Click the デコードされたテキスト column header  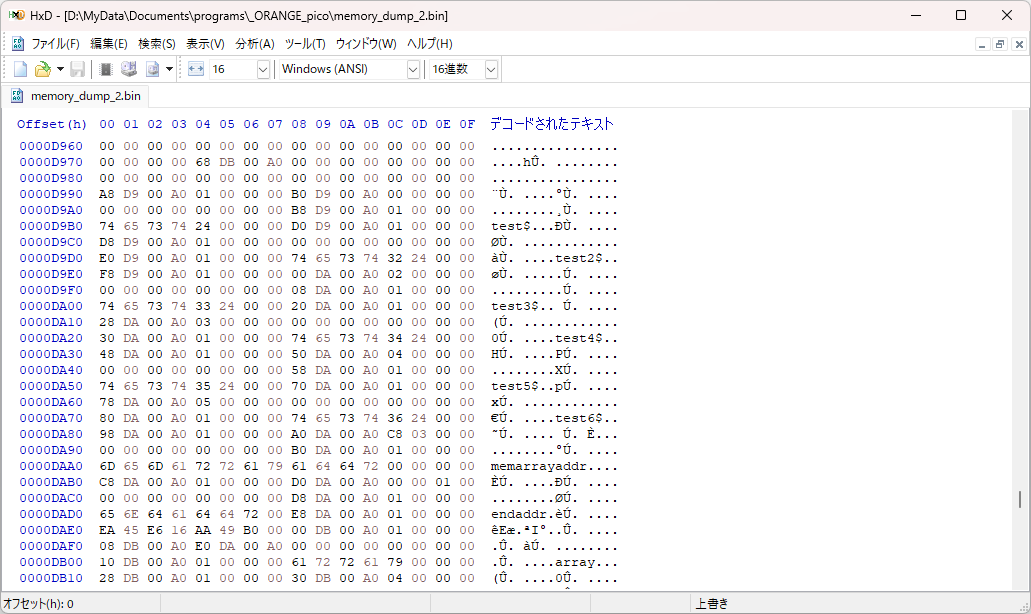(x=552, y=124)
